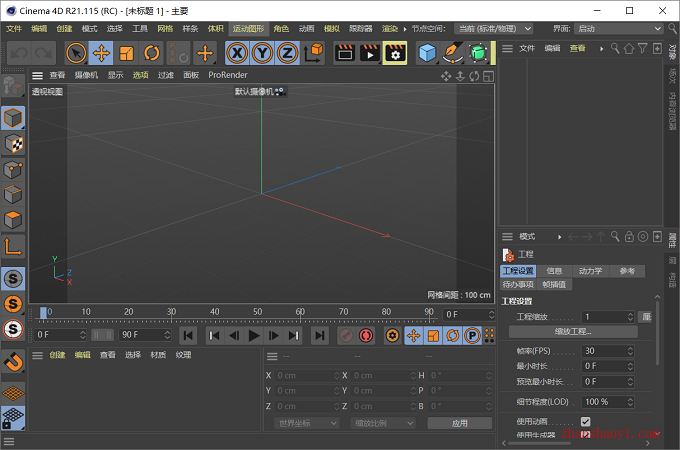680x450 pixels.
Task: Toggle the Z axis lock
Action: tap(288, 53)
